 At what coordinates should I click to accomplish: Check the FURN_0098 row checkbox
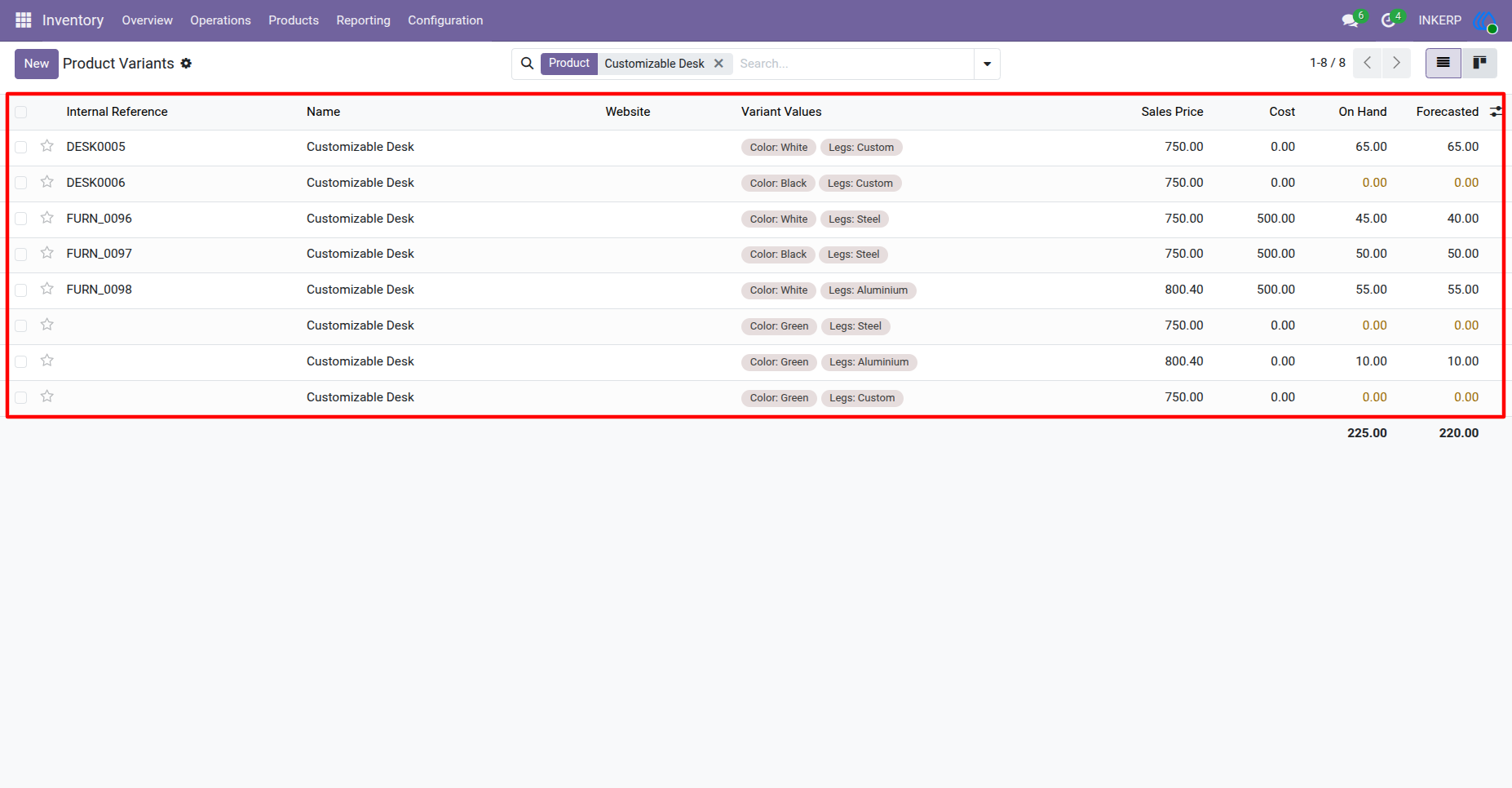(x=21, y=290)
